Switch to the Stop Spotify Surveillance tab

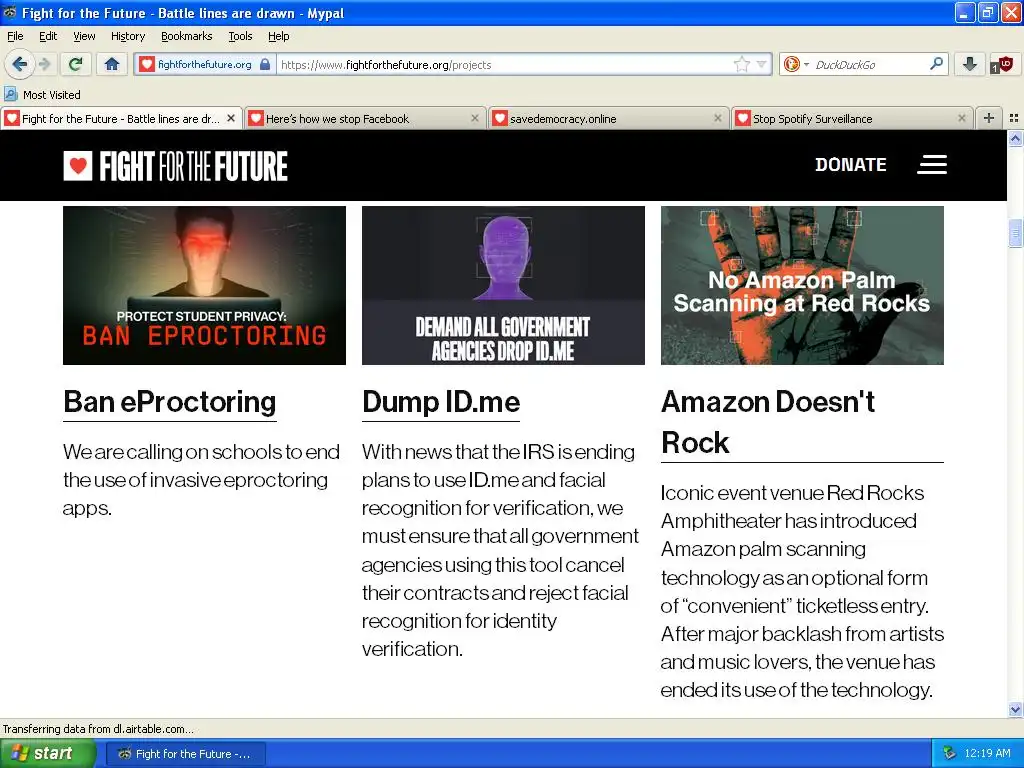pyautogui.click(x=852, y=119)
